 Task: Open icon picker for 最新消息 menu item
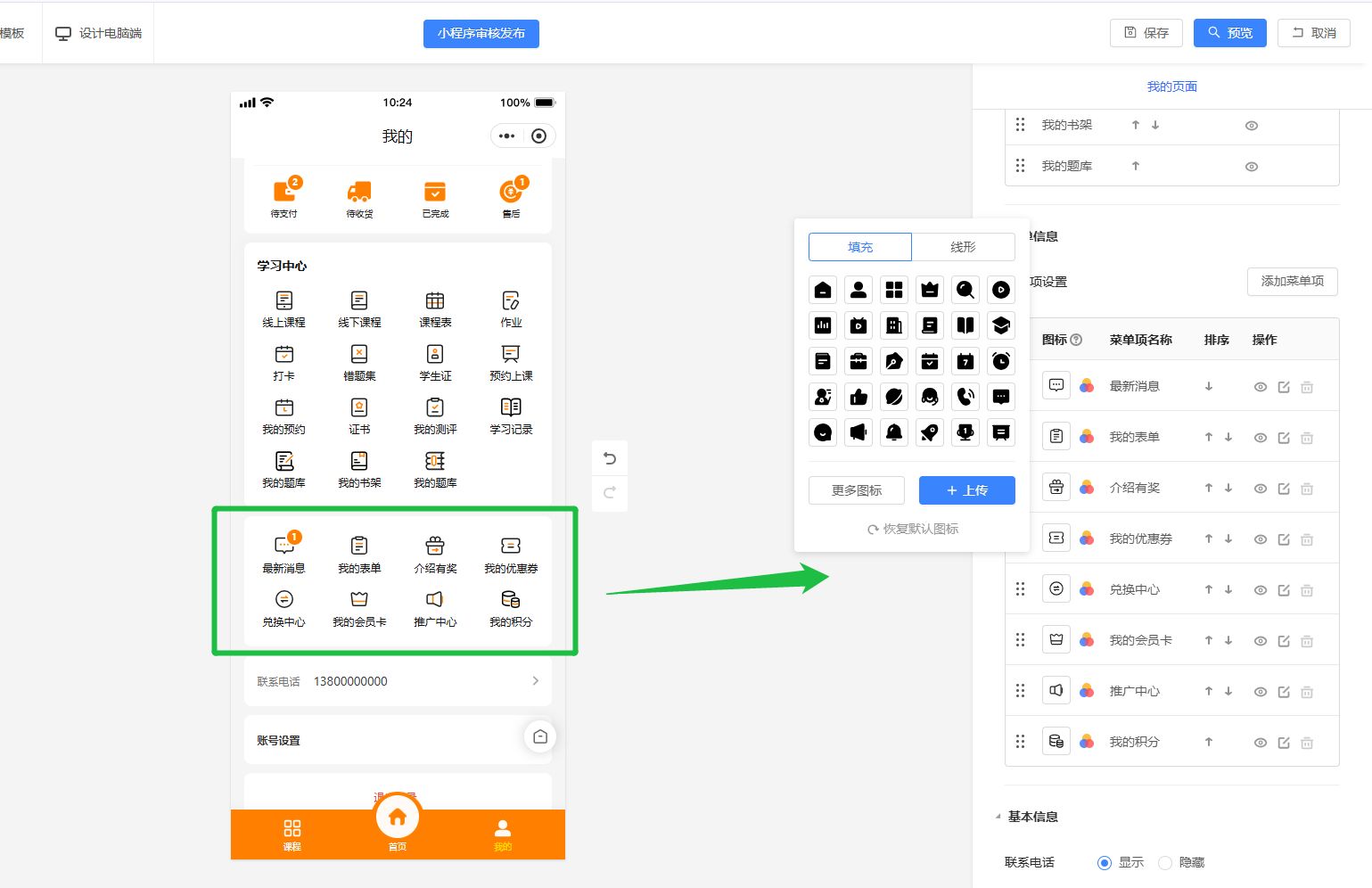(x=1056, y=386)
